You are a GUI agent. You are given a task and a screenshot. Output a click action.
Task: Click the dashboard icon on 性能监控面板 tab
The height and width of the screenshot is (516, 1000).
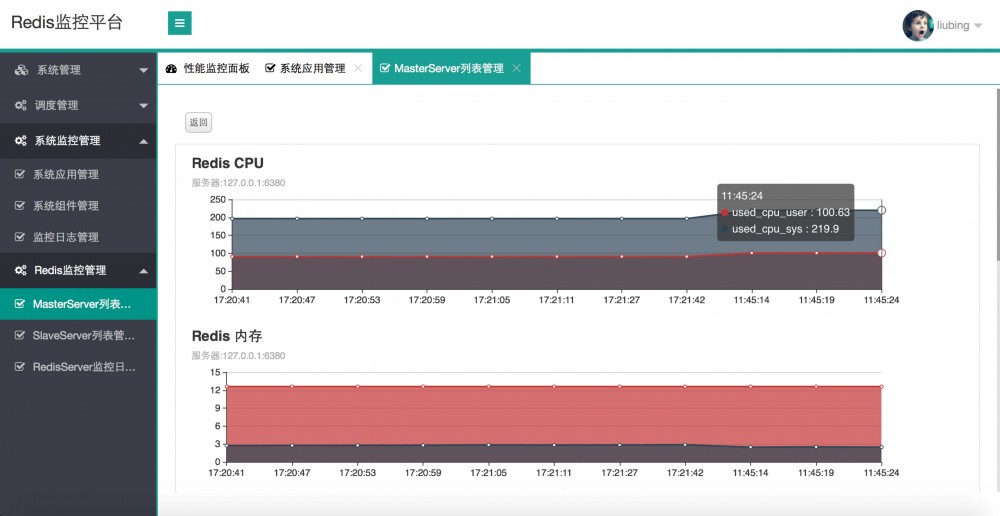coord(171,69)
